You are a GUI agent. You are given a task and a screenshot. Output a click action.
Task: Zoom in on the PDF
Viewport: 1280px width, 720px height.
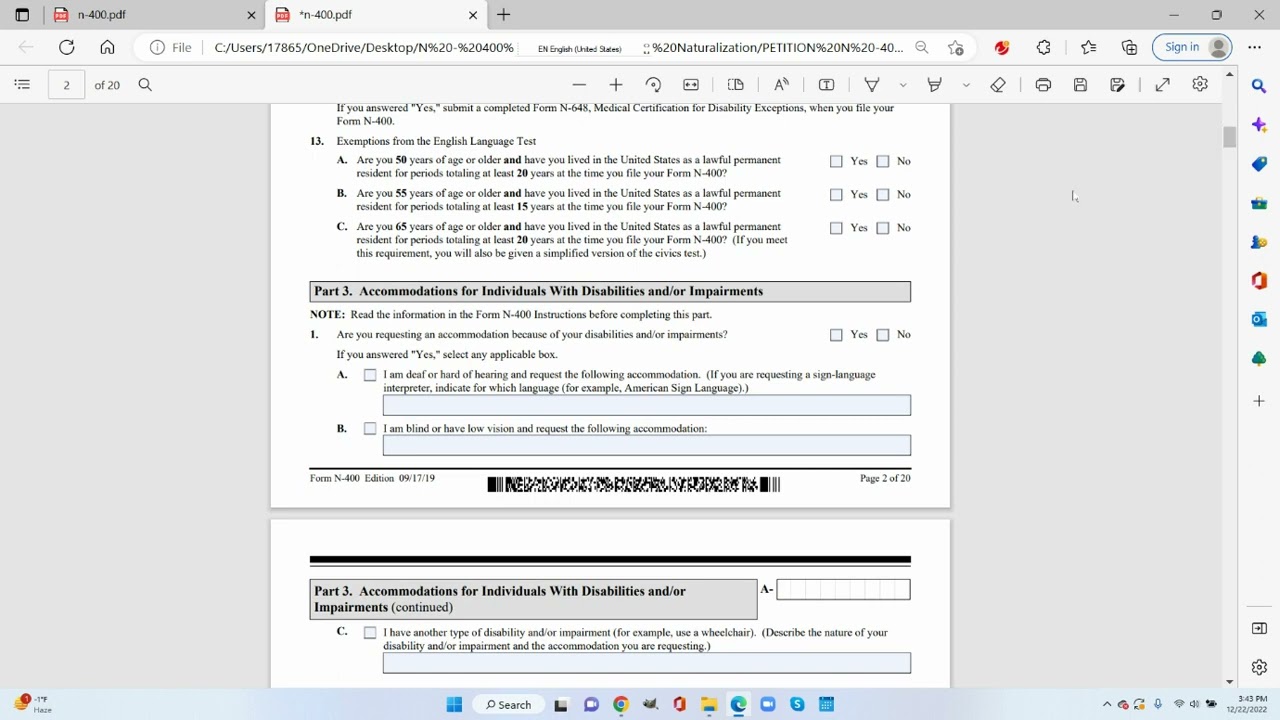point(616,85)
